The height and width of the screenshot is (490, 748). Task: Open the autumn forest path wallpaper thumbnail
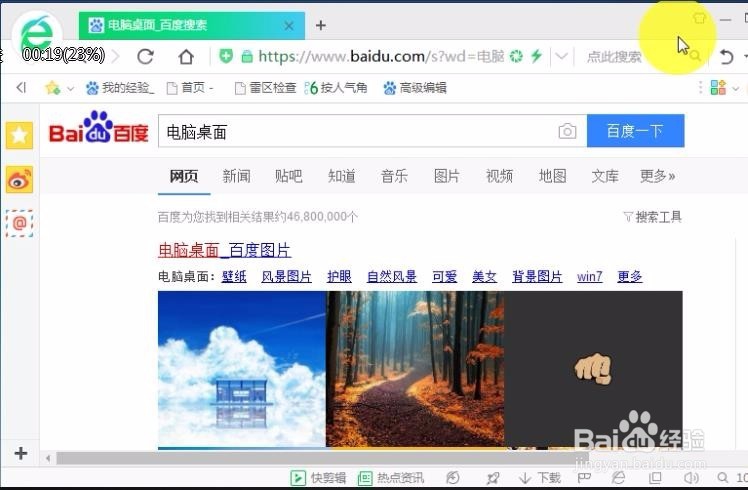(x=415, y=369)
